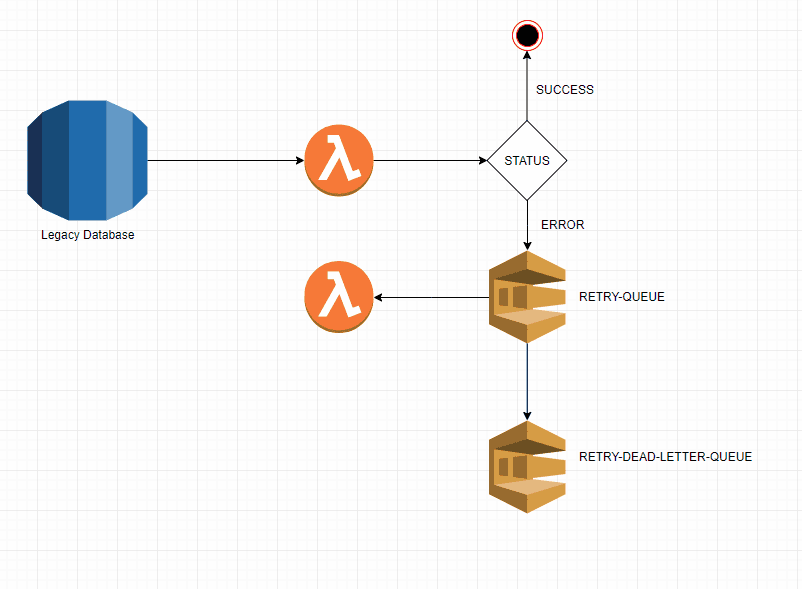802x589 pixels.
Task: Click the black end-state circle
Action: pos(527,36)
